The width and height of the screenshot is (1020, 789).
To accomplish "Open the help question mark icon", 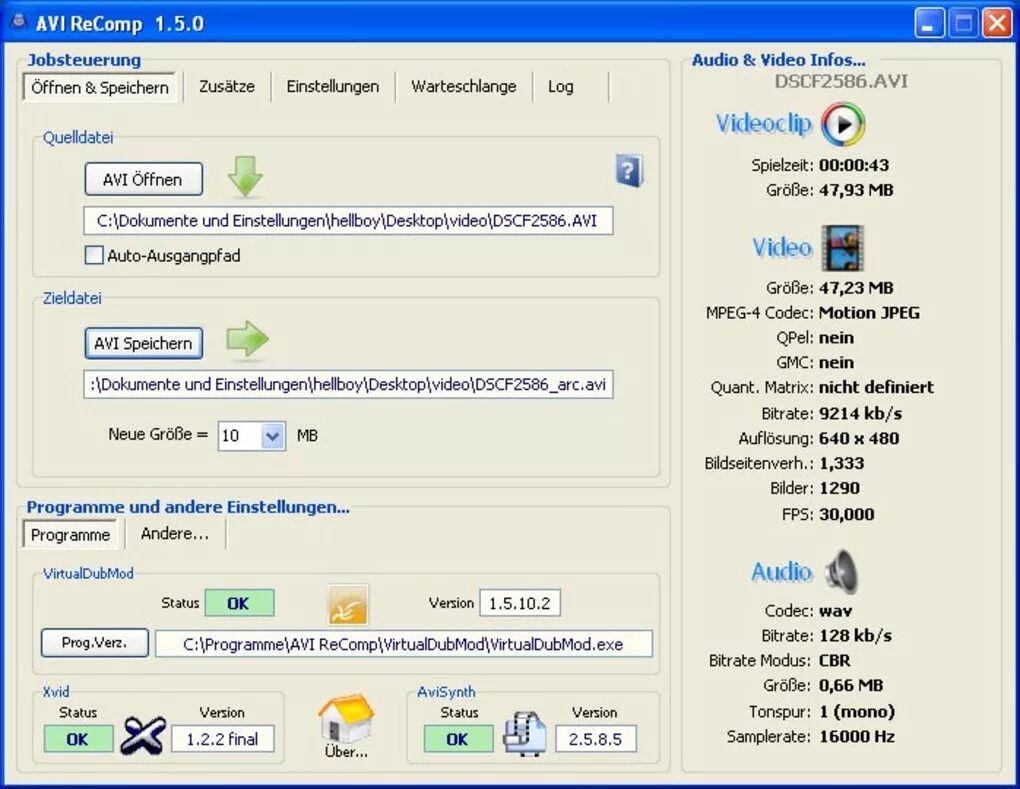I will pos(629,171).
